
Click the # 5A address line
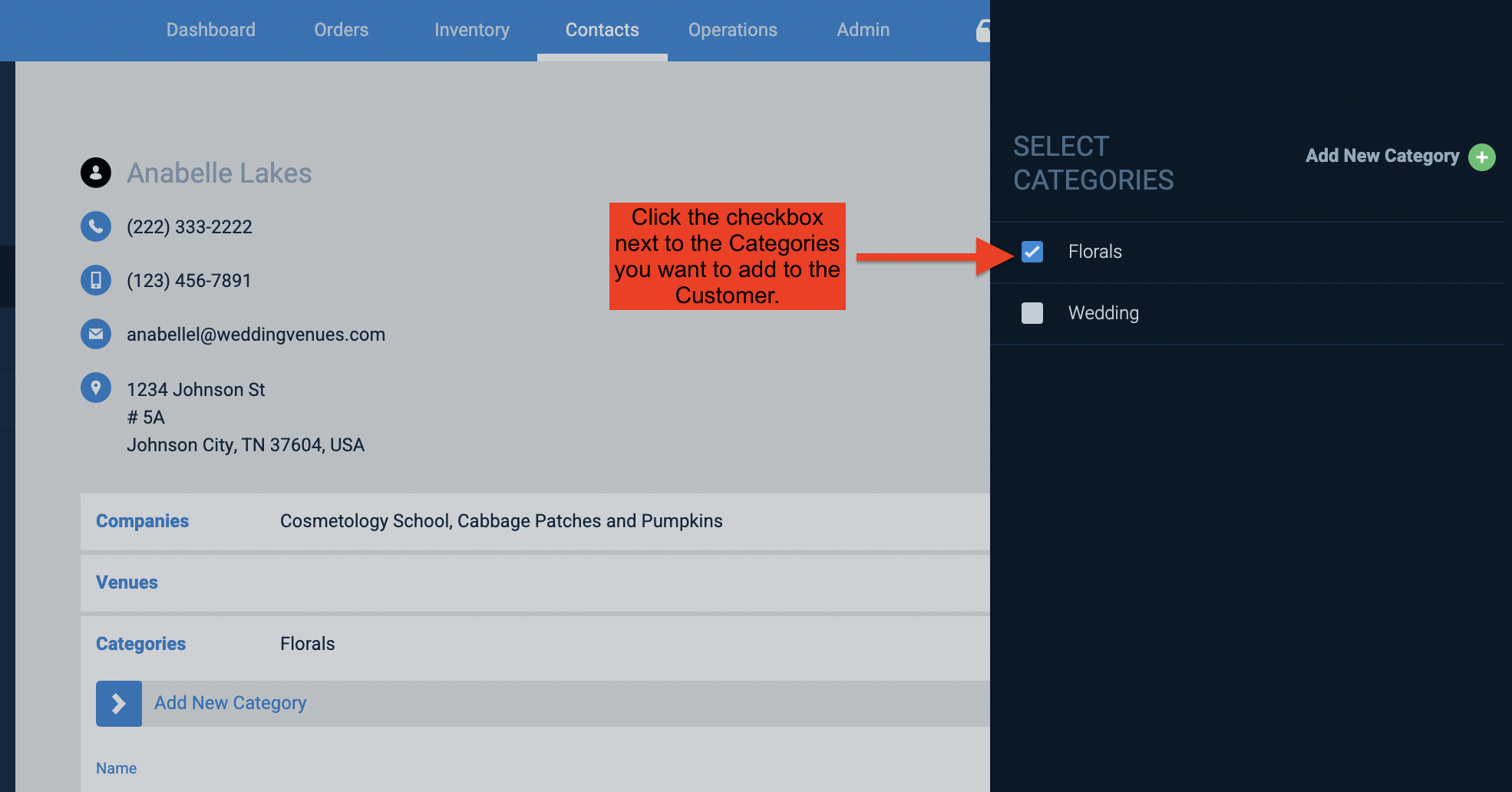[x=146, y=417]
